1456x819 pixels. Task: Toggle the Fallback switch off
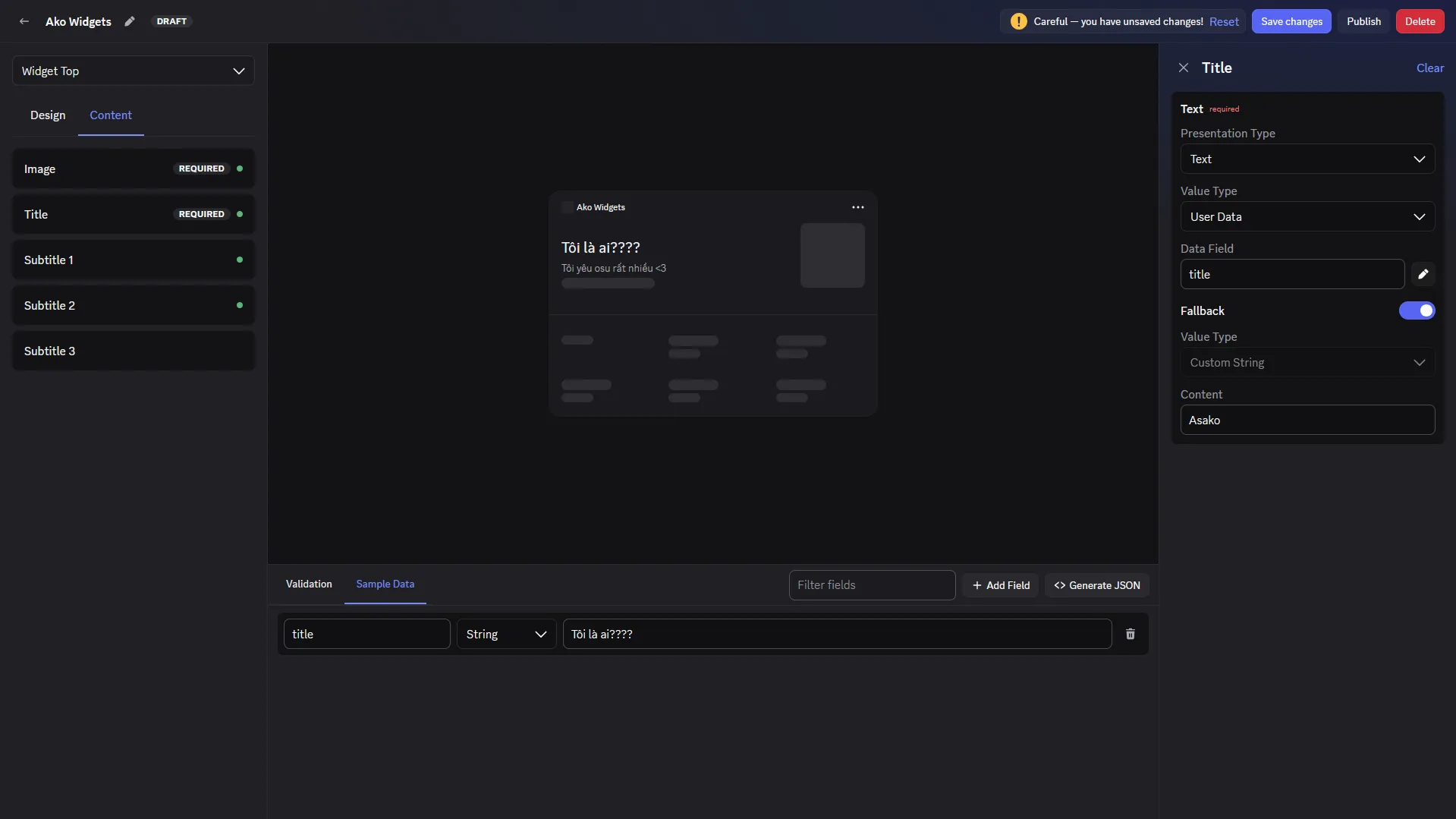[x=1417, y=310]
